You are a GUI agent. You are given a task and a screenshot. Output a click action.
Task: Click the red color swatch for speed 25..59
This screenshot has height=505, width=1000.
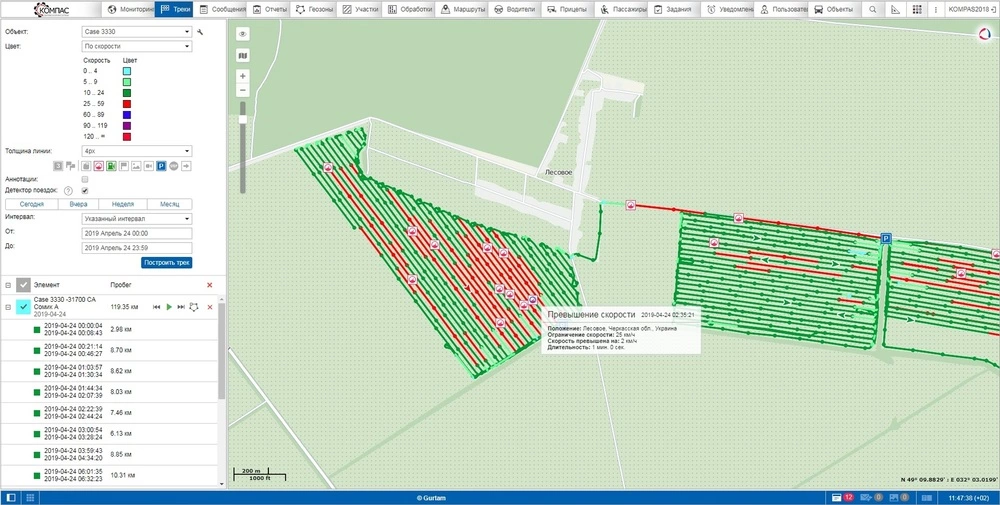pos(128,103)
